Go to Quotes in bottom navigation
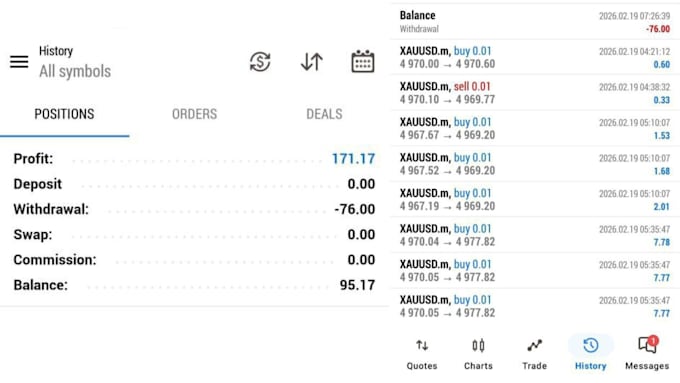Image resolution: width=680 pixels, height=383 pixels. click(422, 355)
